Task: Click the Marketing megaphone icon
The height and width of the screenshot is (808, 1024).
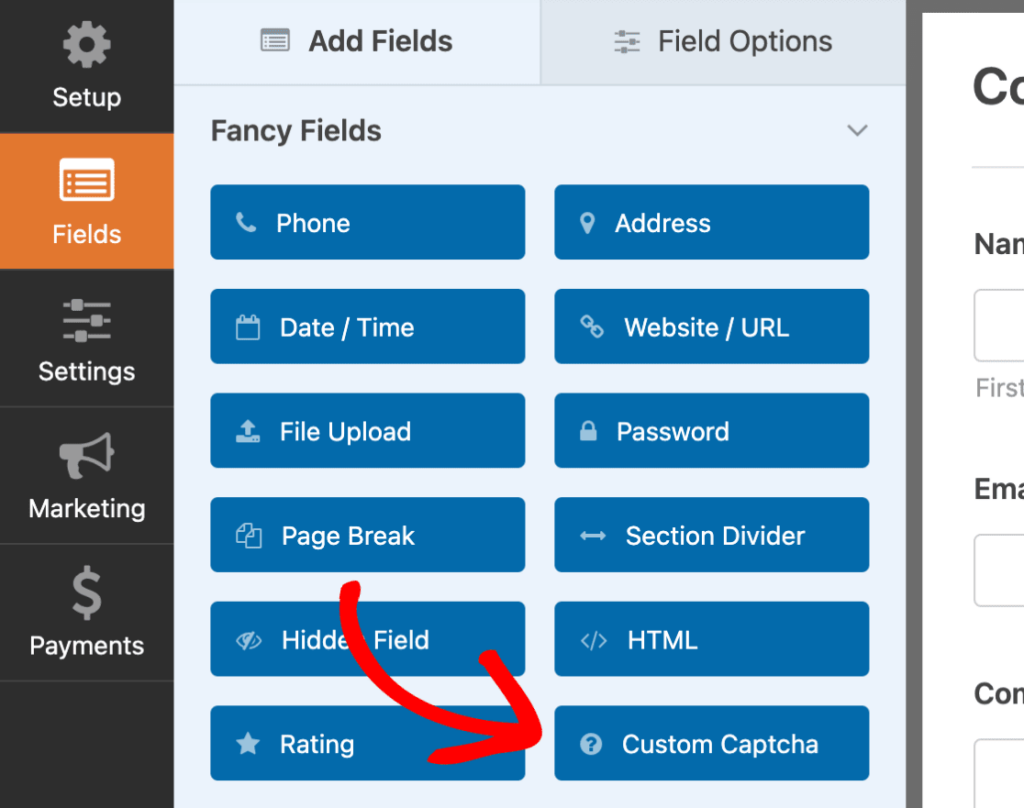Action: pyautogui.click(x=86, y=455)
